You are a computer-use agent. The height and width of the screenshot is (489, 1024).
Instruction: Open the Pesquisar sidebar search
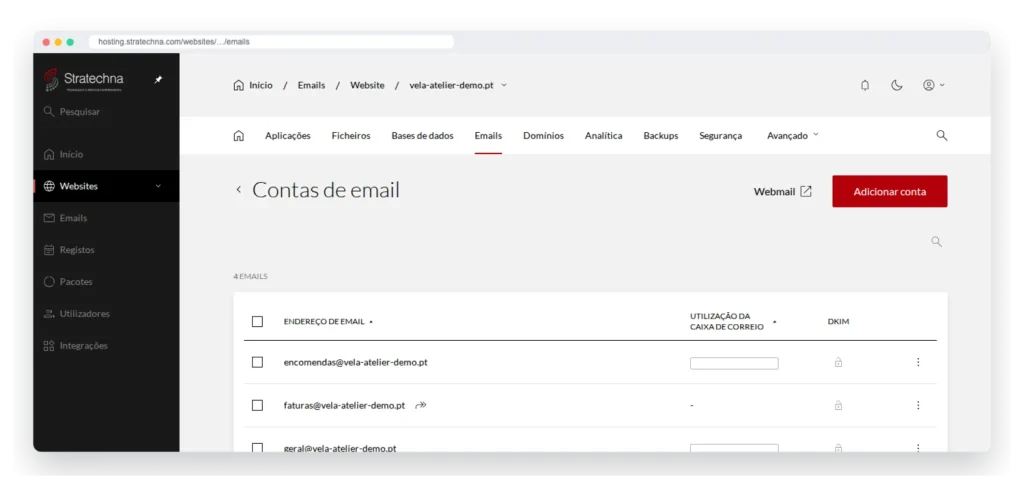pos(72,112)
